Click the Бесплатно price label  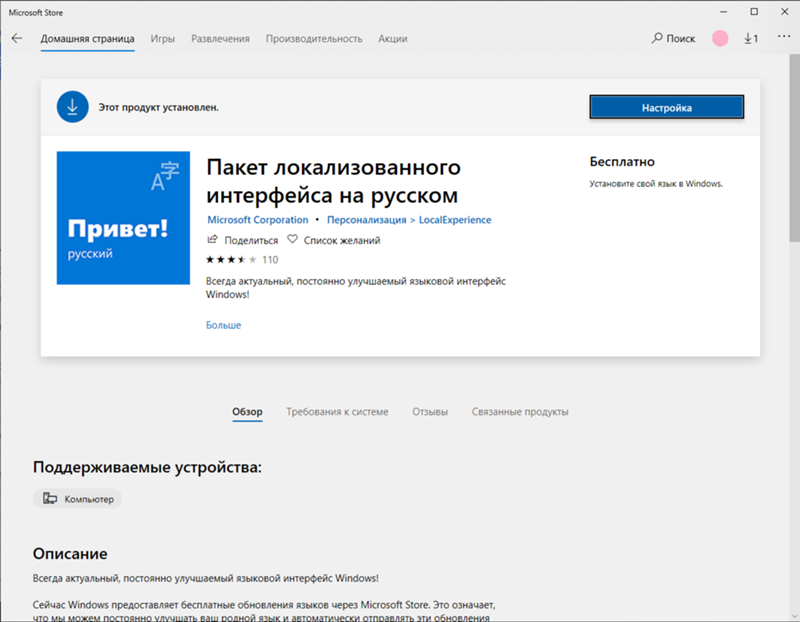622,162
